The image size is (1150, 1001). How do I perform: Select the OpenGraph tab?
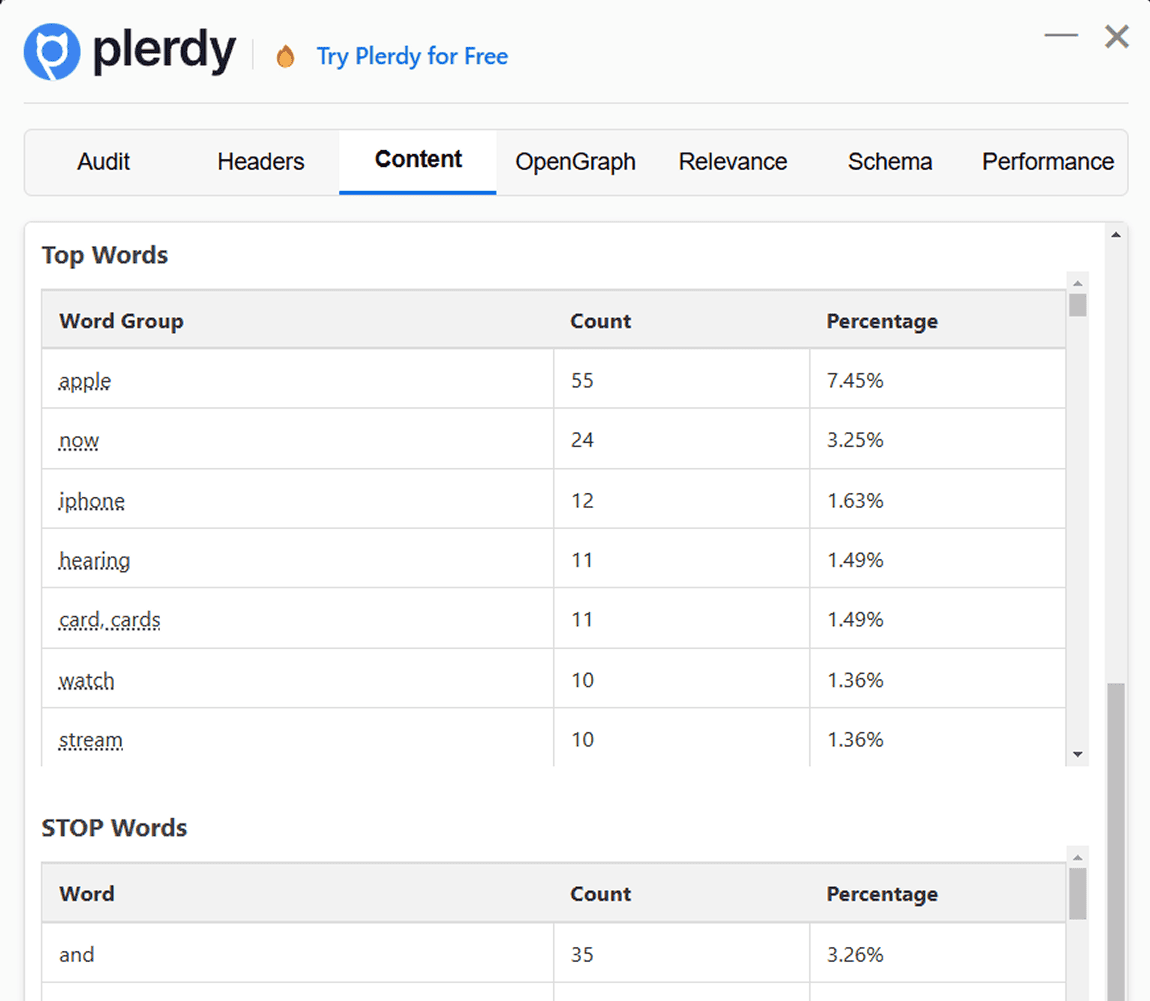(575, 162)
